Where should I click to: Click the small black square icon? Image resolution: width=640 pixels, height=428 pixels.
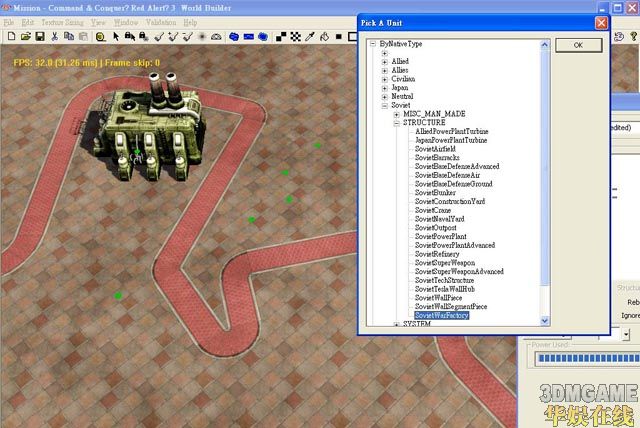tap(339, 37)
